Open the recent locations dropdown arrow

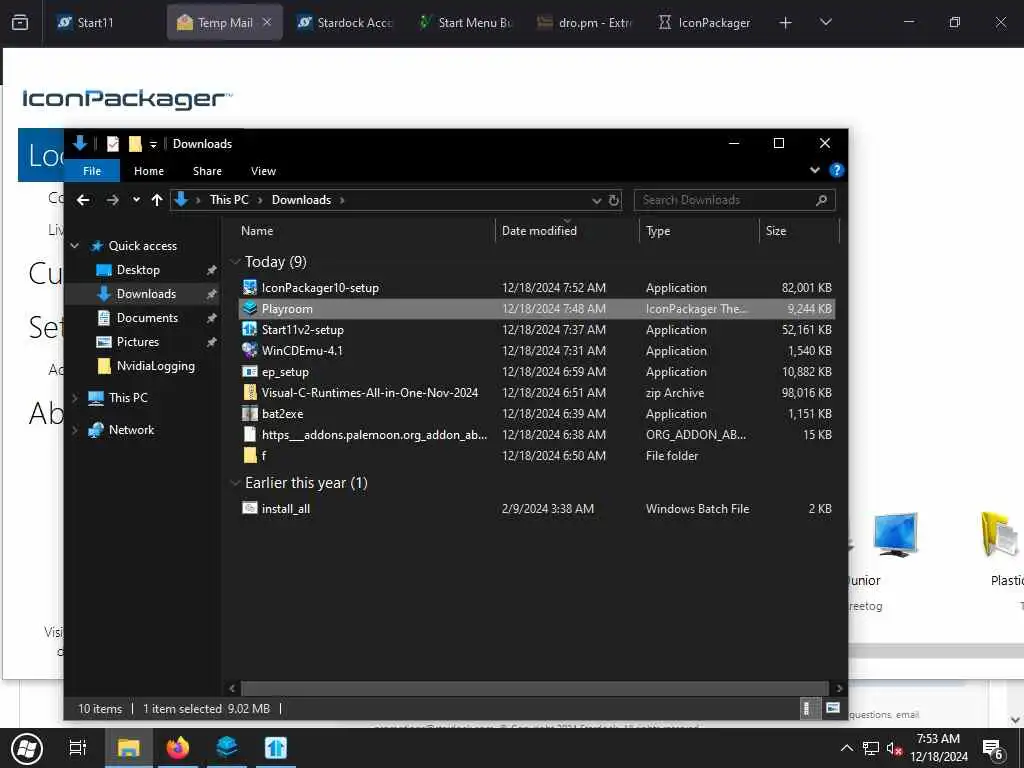136,200
